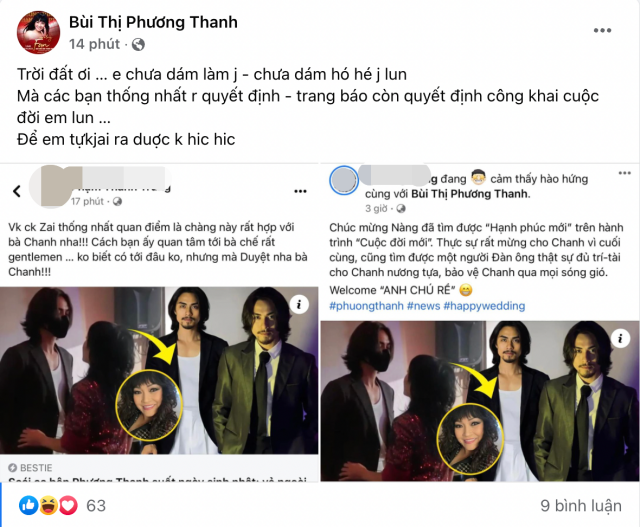
Task: Click the right post's circular profile picture
Action: point(344,180)
